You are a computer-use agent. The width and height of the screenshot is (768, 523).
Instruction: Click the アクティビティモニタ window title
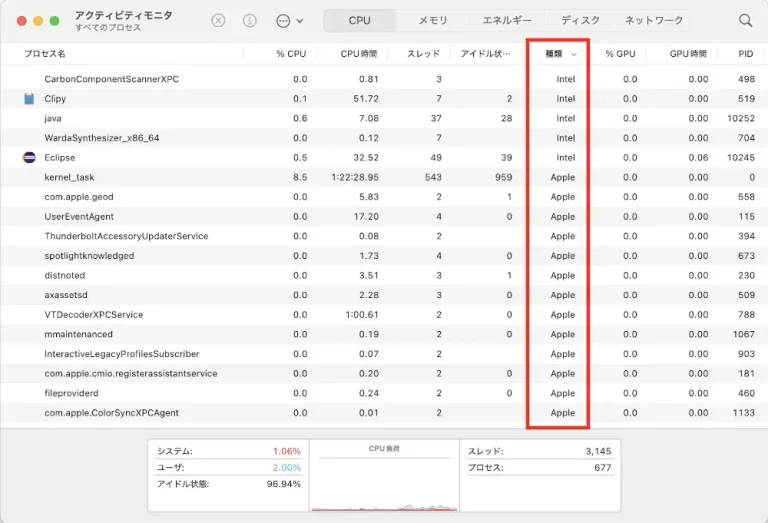(x=123, y=15)
